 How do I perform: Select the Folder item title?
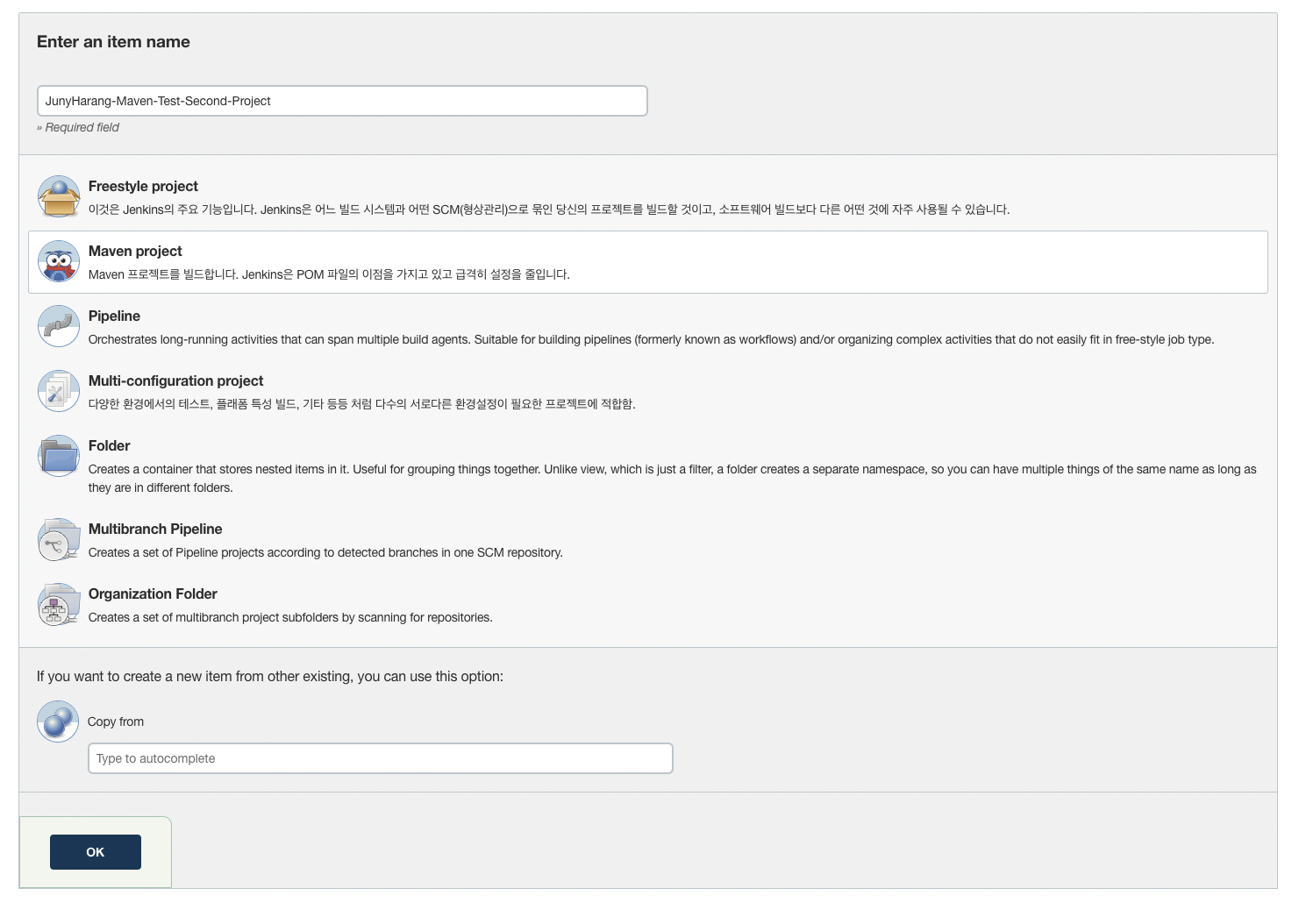coord(109,445)
